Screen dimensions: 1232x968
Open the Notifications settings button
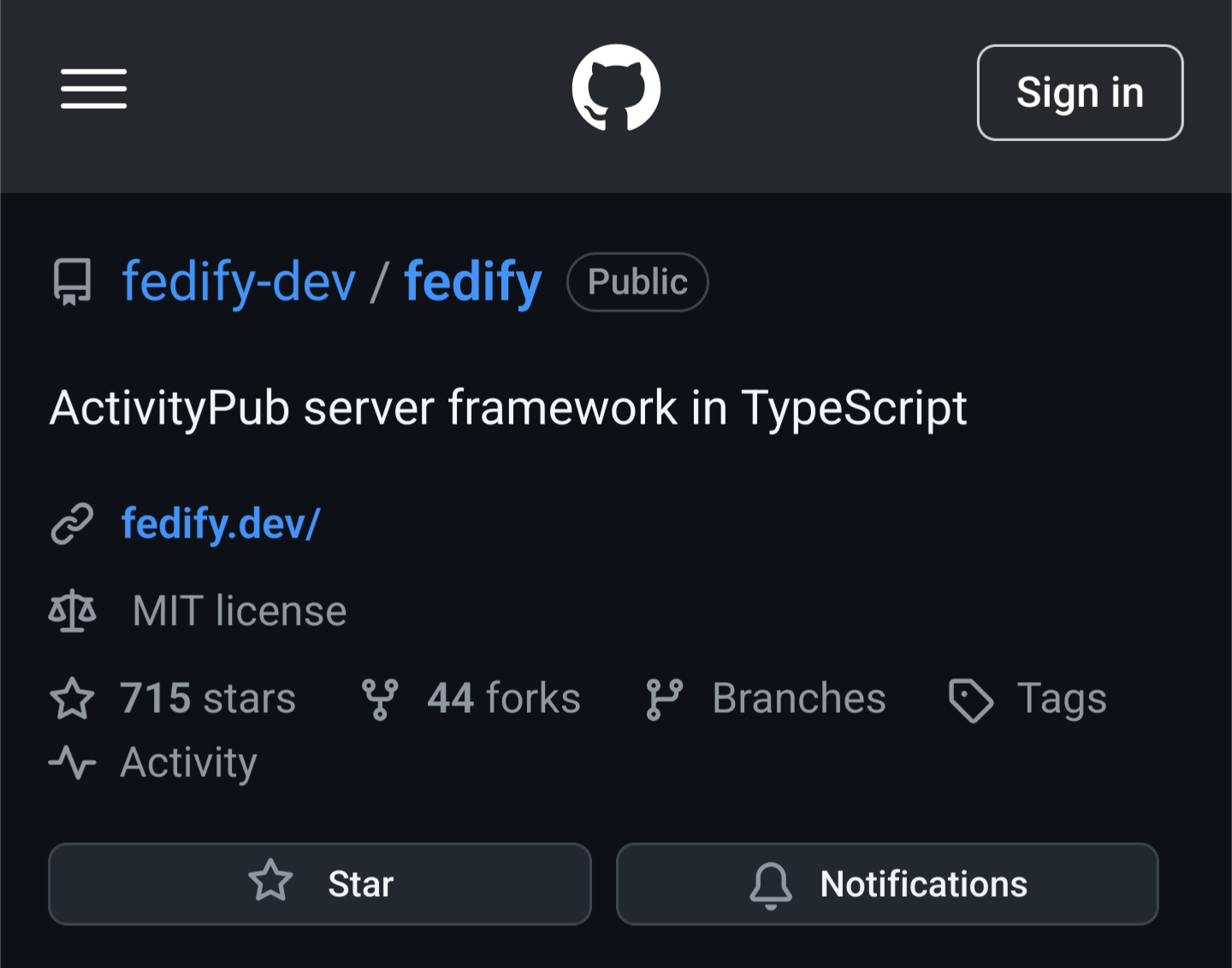887,884
